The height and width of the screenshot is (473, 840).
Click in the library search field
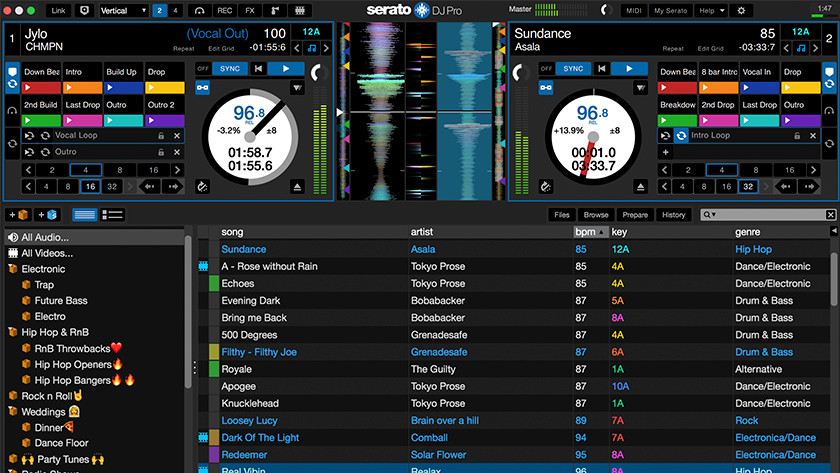point(770,215)
